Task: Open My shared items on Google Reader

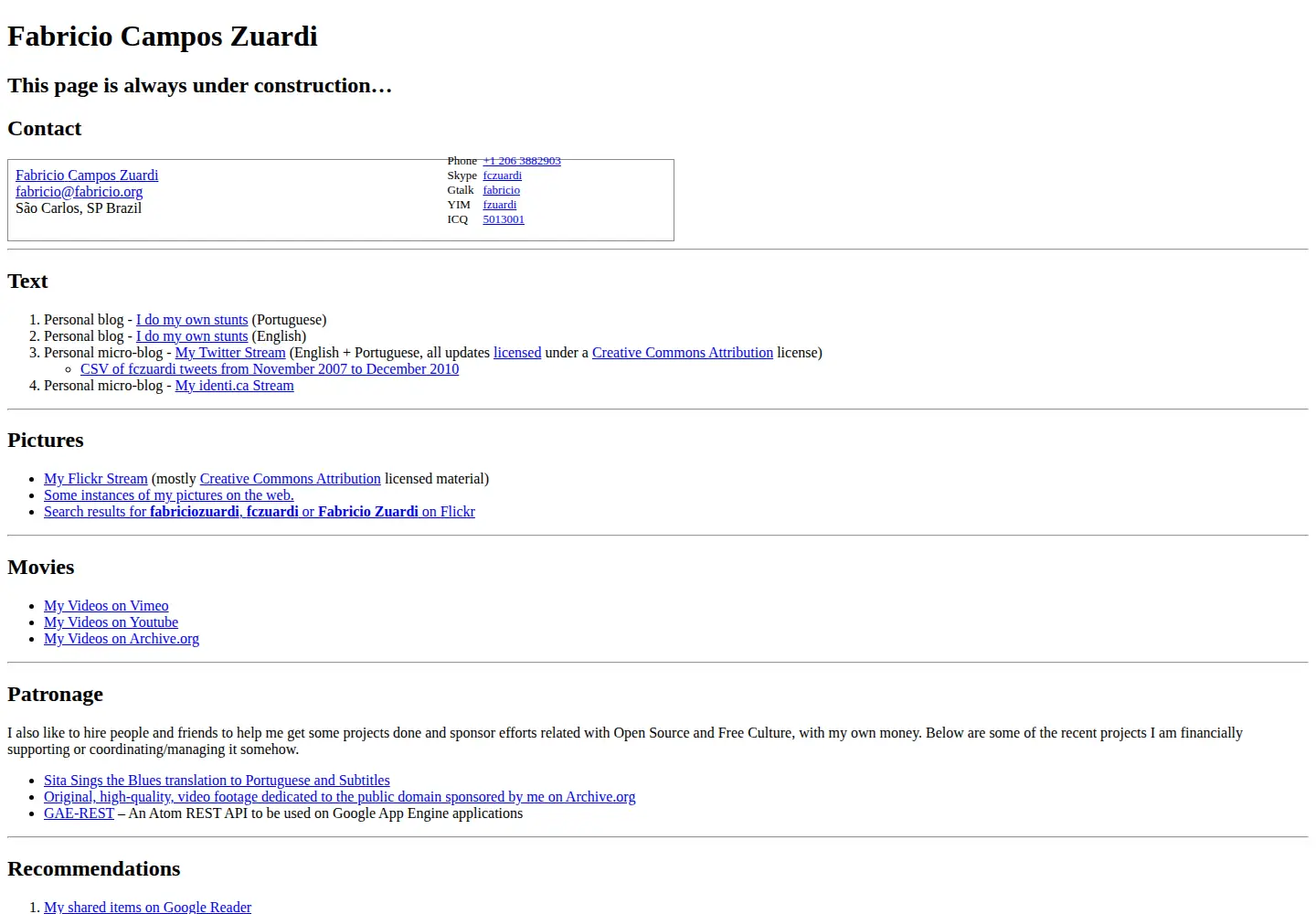Action: click(148, 907)
